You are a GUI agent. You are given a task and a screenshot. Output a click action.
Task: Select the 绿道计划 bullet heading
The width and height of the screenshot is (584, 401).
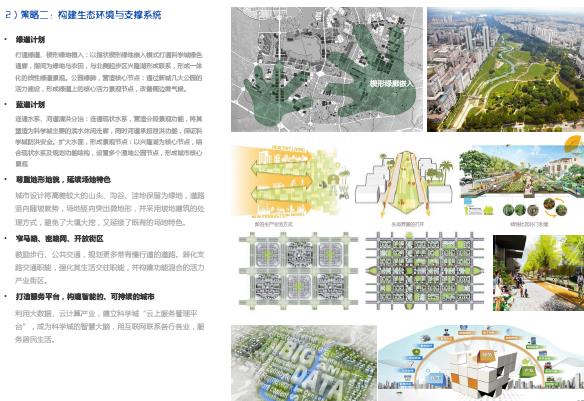pos(30,39)
